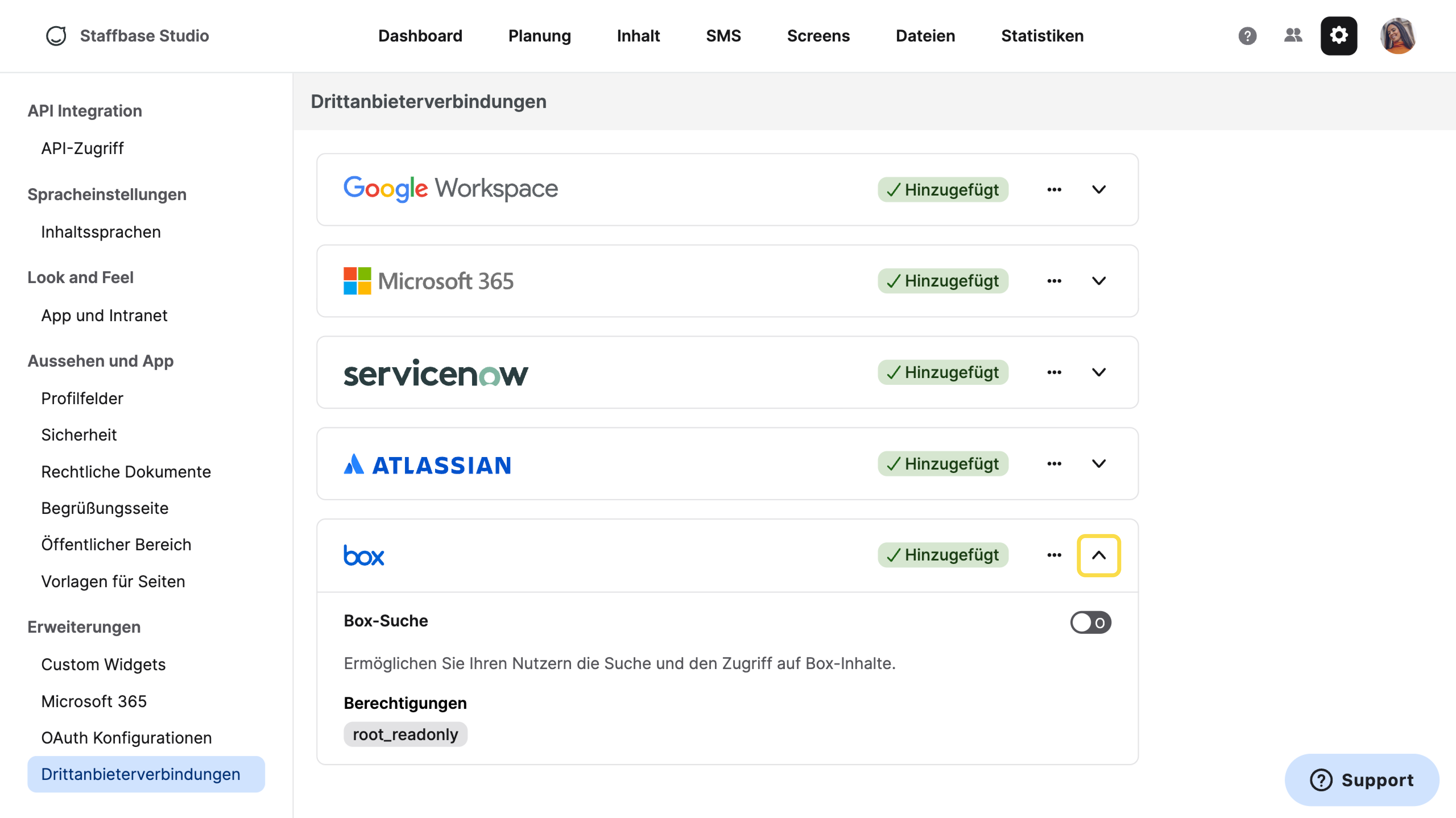Click the Drittanbieterverbindungen page heading
1456x818 pixels.
point(429,102)
